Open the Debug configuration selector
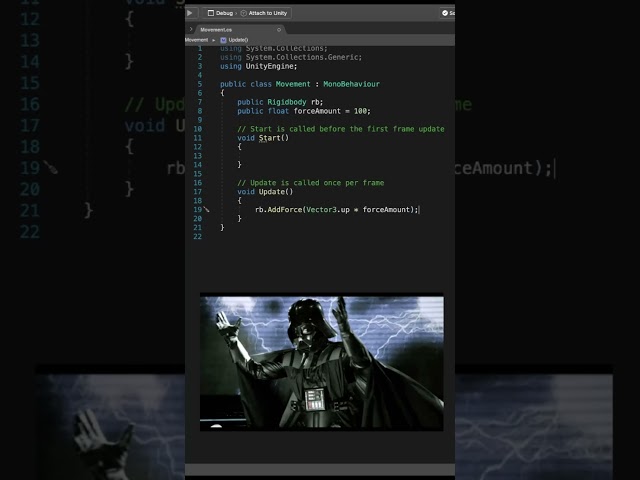This screenshot has height=480, width=640. pos(220,13)
